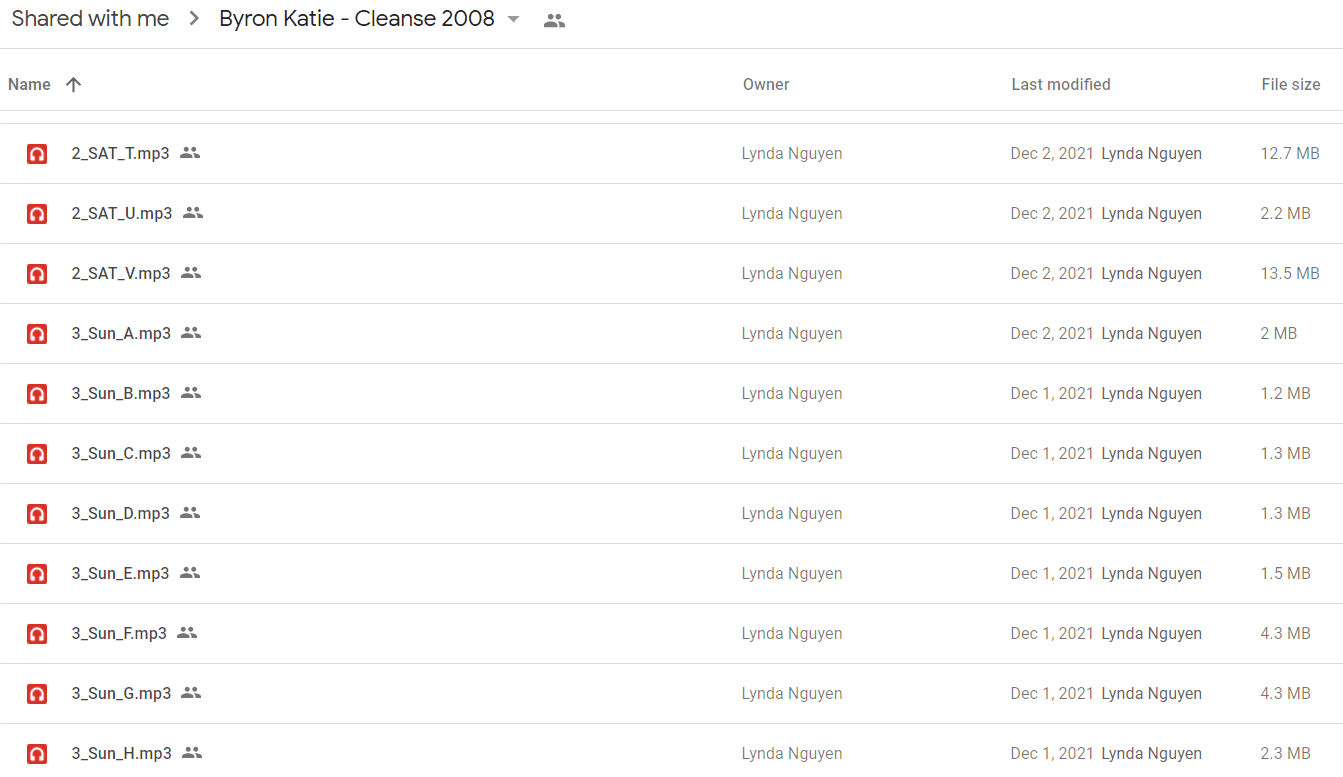Click the audio icon for 2_SAT_T.mp3

point(37,154)
